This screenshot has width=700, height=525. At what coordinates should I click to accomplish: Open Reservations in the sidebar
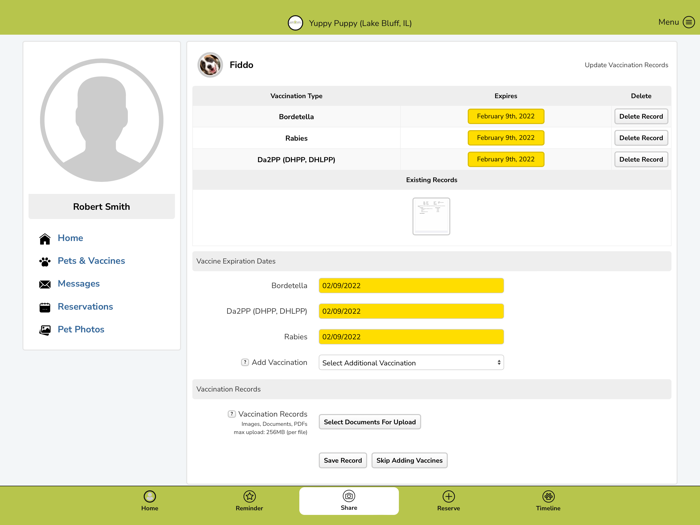click(x=85, y=307)
